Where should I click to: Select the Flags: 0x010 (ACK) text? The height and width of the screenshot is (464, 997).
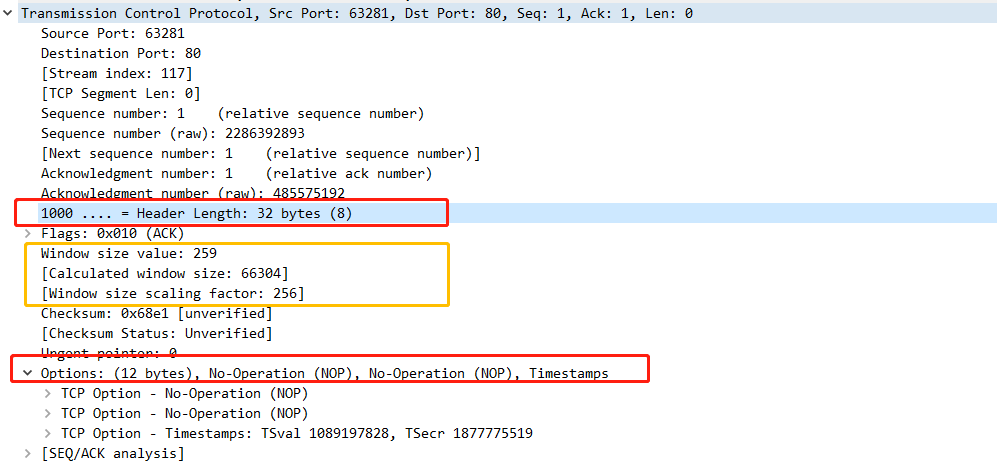pyautogui.click(x=113, y=233)
